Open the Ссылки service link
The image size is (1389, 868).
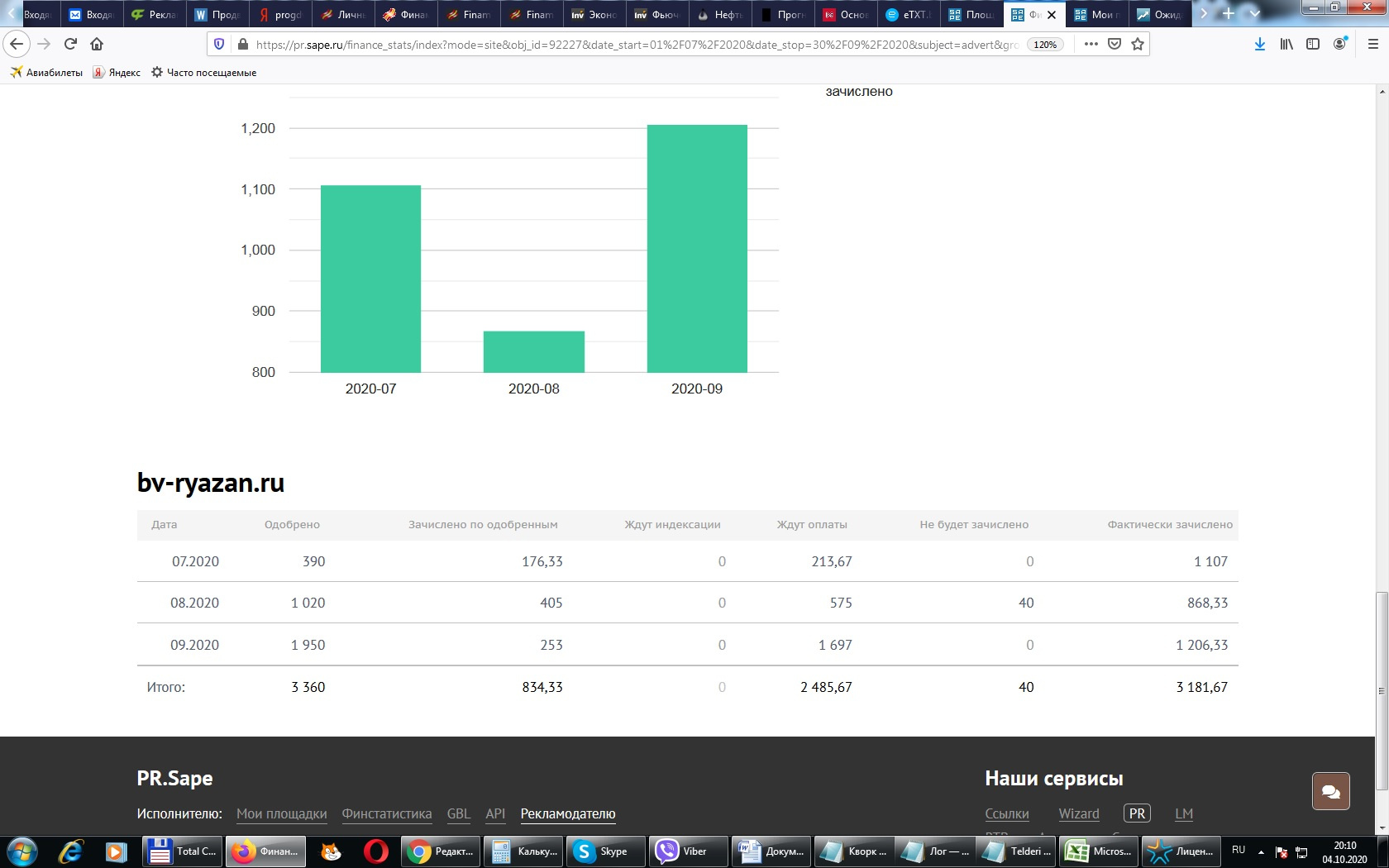[1007, 813]
